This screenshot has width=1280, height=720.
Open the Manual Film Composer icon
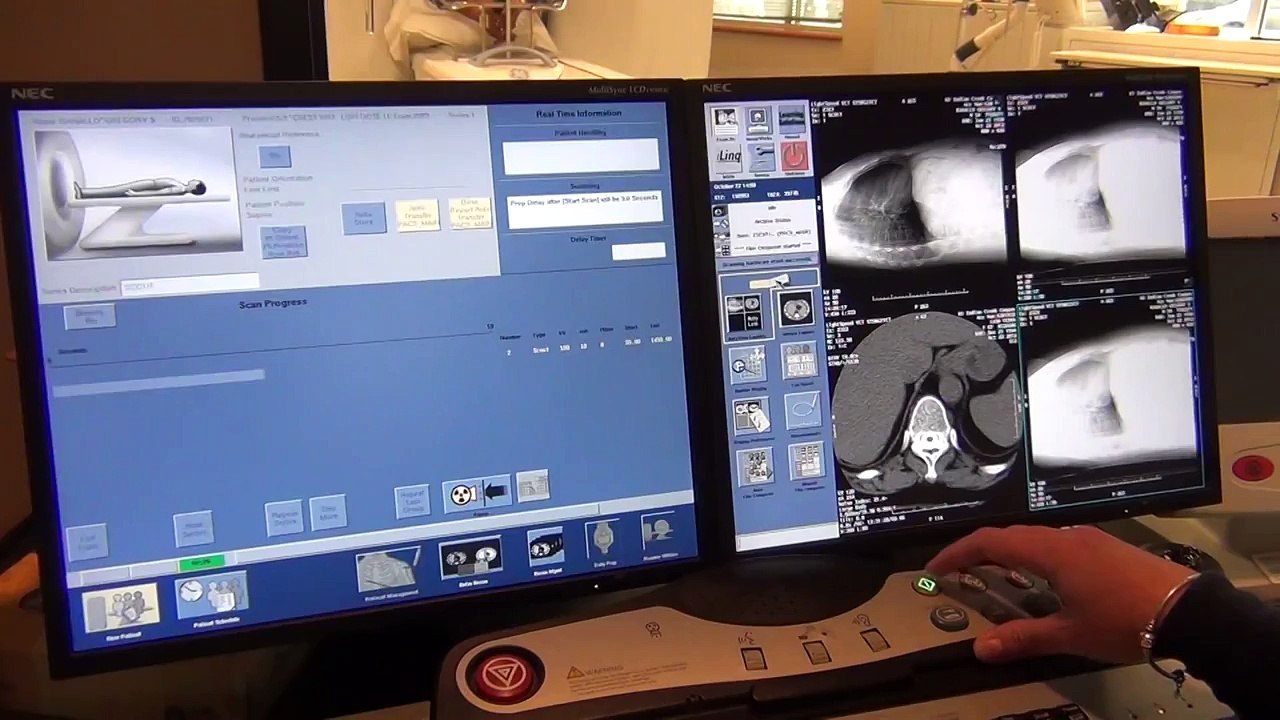805,460
